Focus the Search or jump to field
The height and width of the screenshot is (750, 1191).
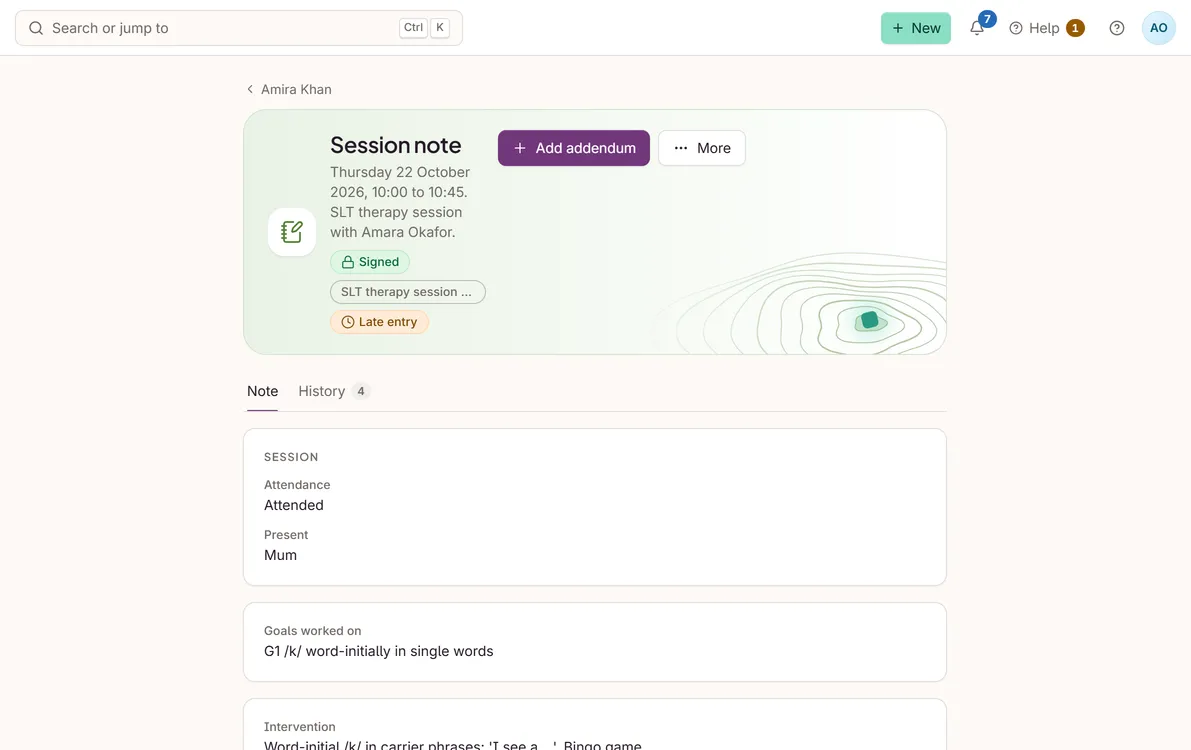click(x=239, y=28)
